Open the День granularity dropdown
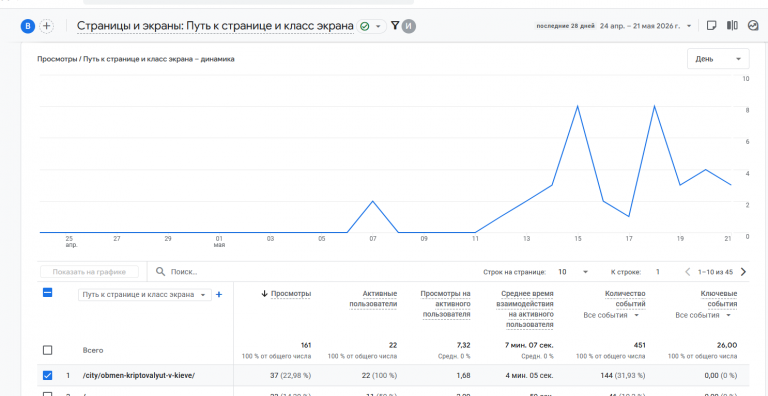Screen dimensions: 768x396 click(718, 59)
